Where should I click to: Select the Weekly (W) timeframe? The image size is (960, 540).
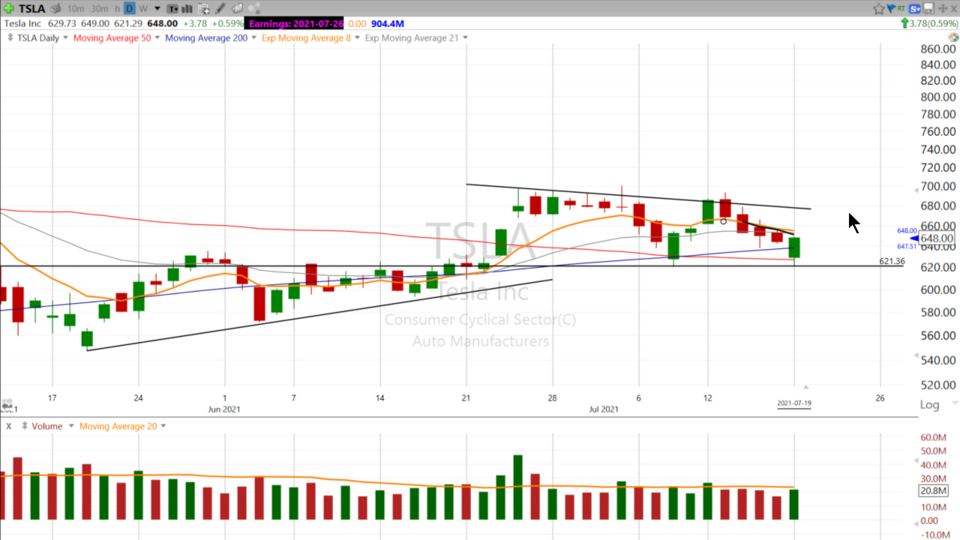tap(143, 9)
